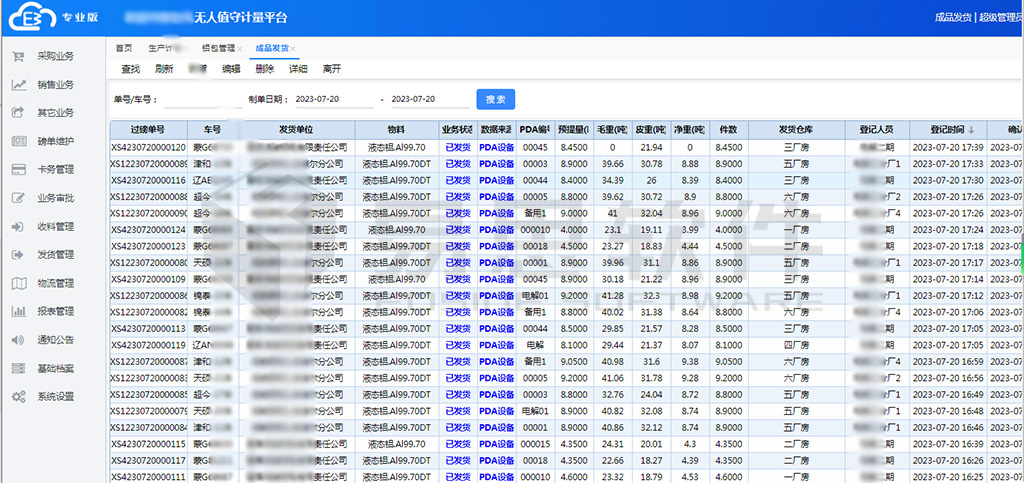Viewport: 1024px width, 483px height.
Task: Switch to the 首页 tab
Action: click(x=123, y=48)
